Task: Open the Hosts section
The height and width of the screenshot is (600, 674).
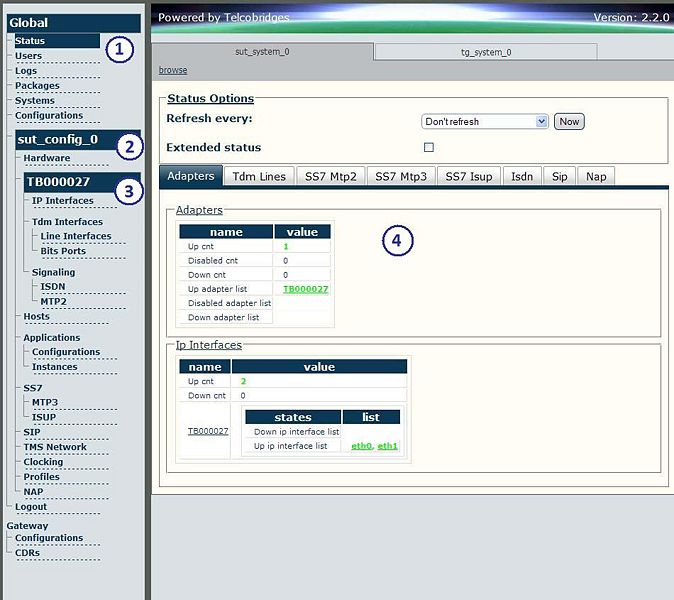Action: tap(37, 316)
